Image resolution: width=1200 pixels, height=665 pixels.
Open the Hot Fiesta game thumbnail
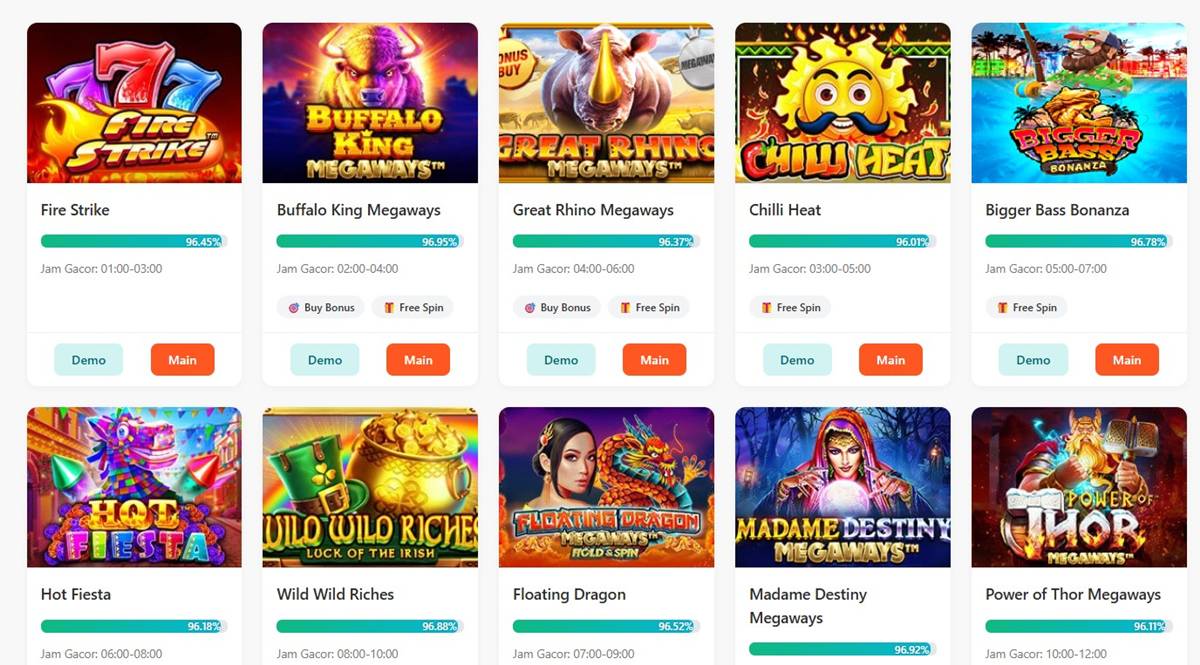[134, 487]
